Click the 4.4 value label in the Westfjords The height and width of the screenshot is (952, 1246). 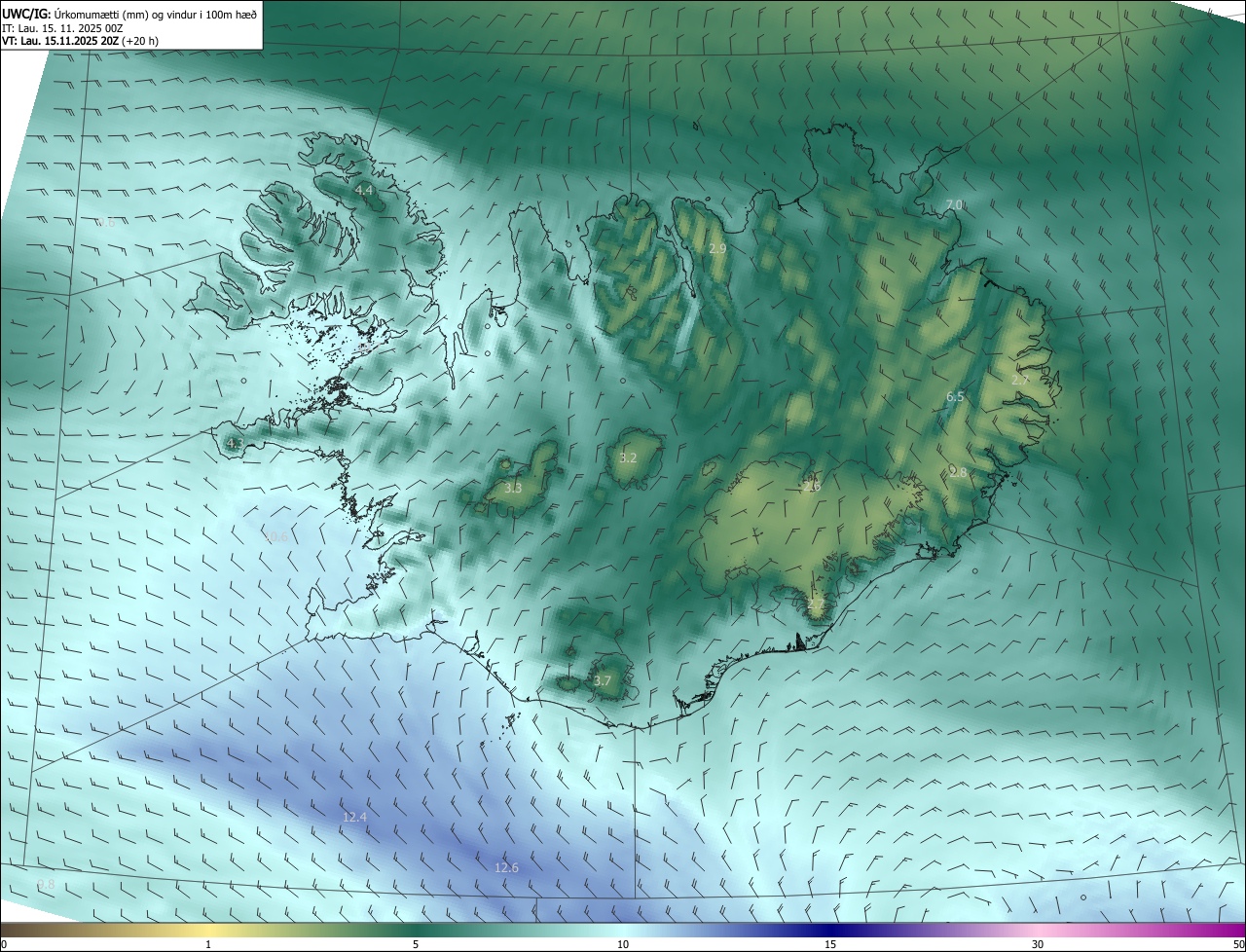click(x=365, y=190)
